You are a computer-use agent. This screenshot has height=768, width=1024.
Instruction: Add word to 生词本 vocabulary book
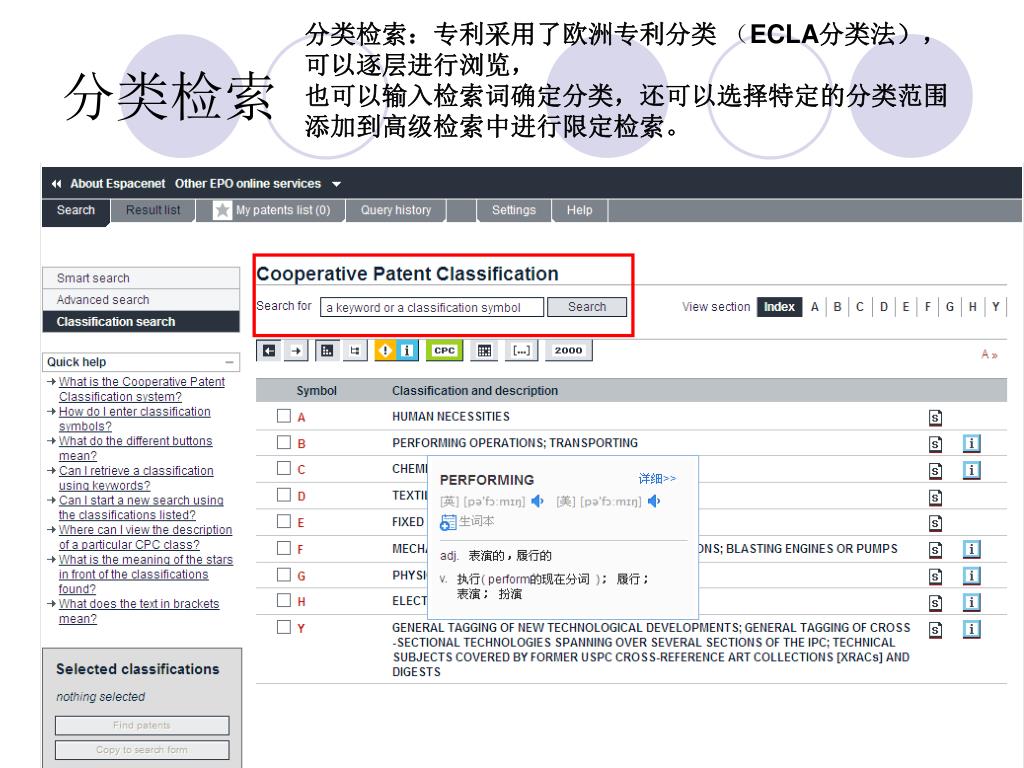[467, 521]
